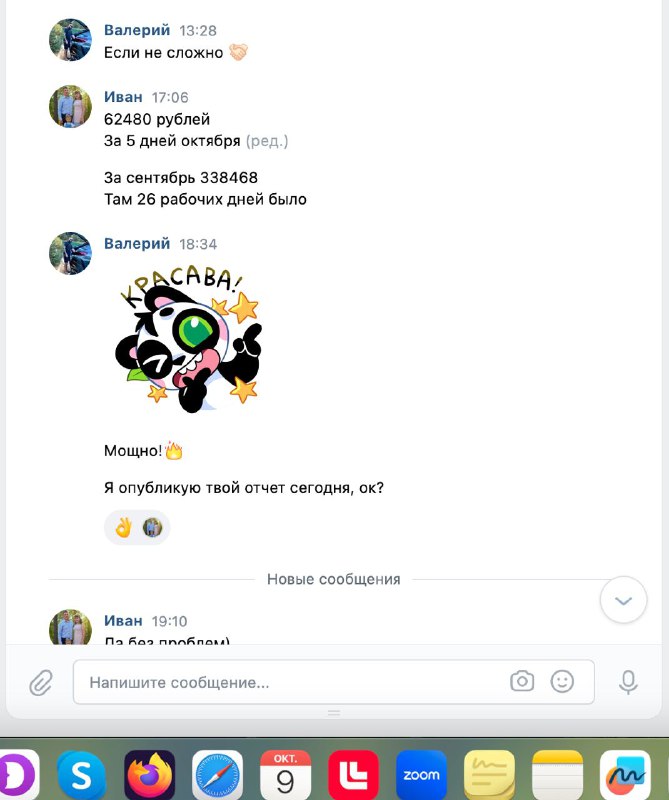Open Freeform app in the dock
The image size is (669, 800).
(625, 775)
